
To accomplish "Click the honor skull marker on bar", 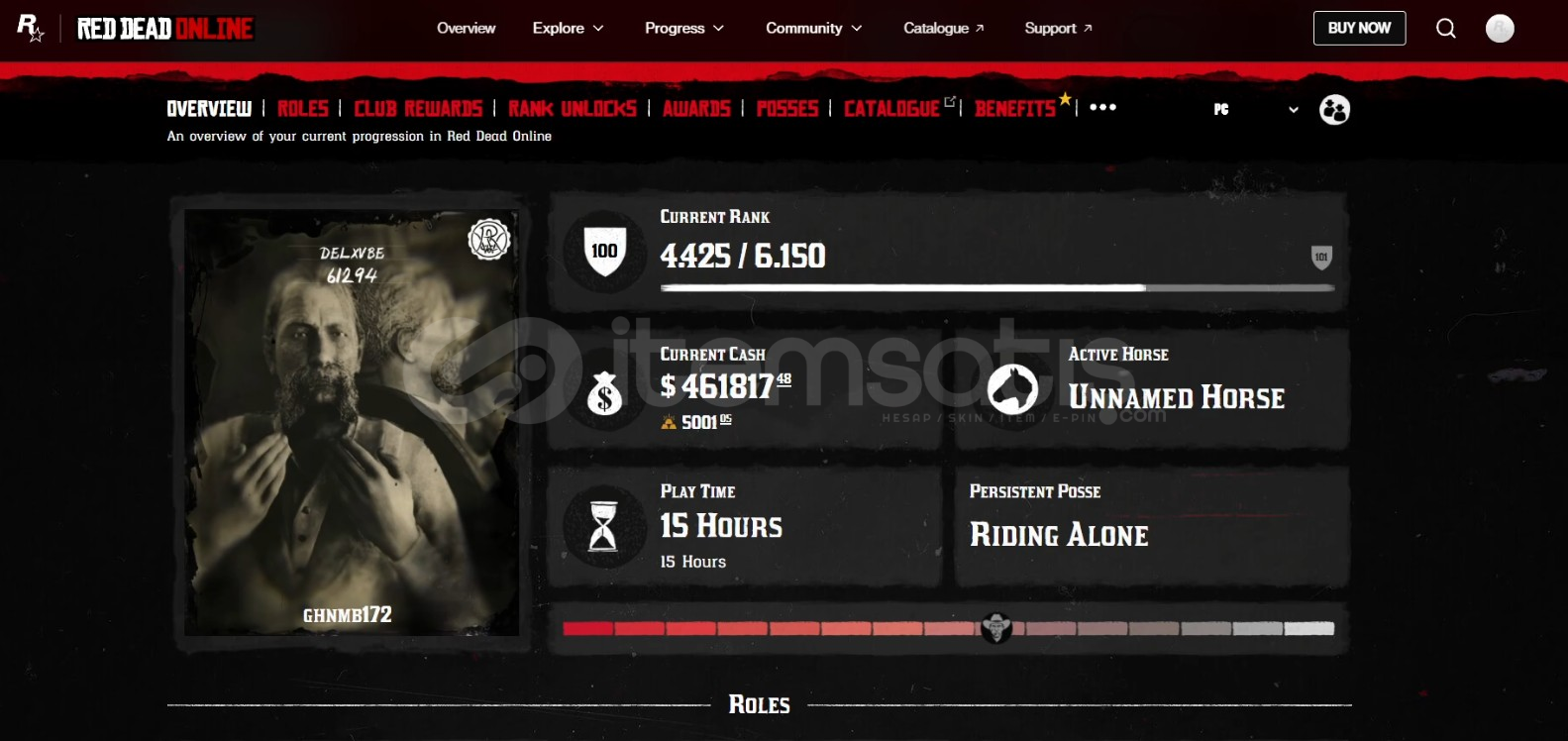I will tap(995, 627).
